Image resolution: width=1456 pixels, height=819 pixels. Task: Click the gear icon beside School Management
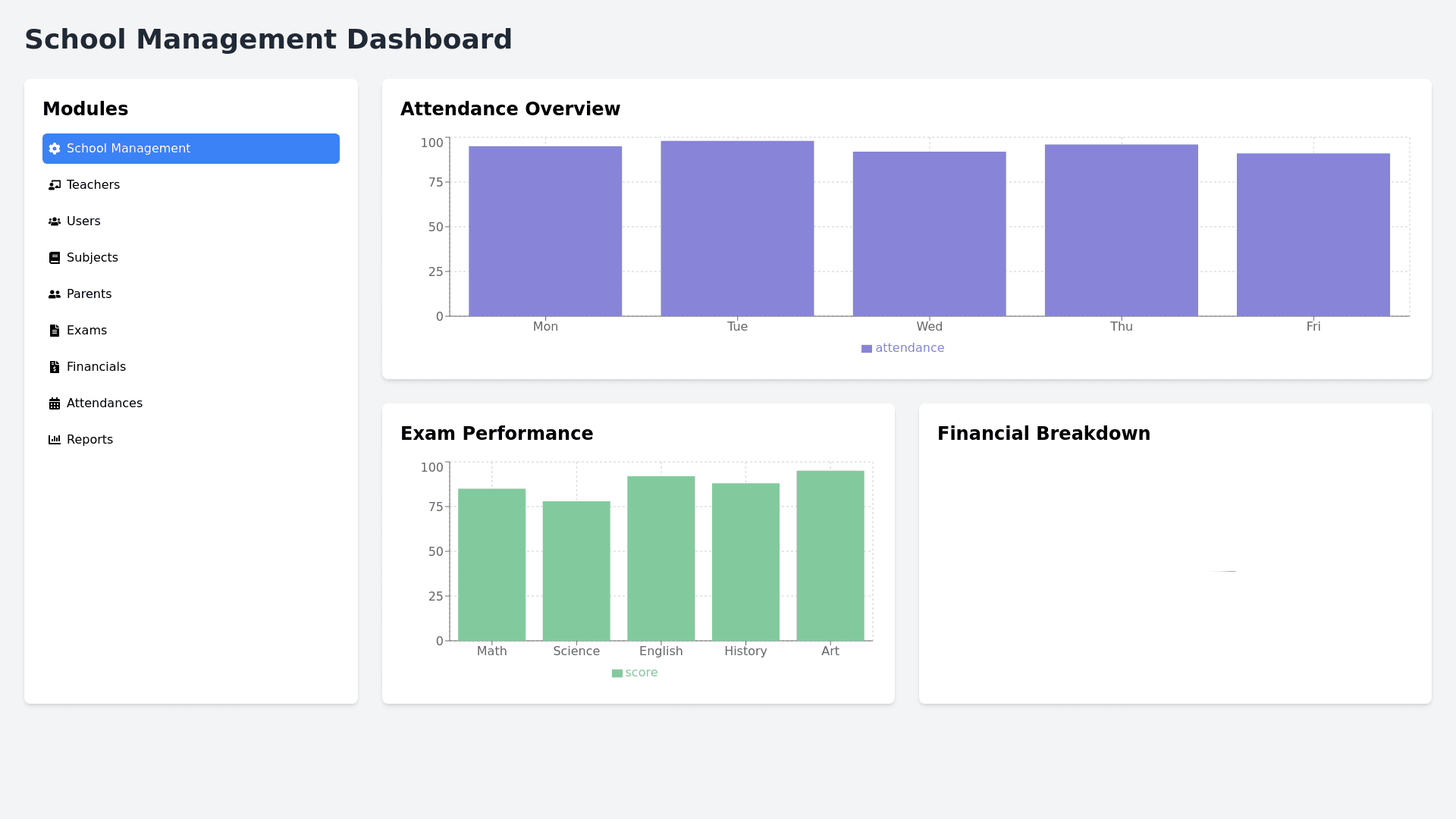click(x=55, y=149)
